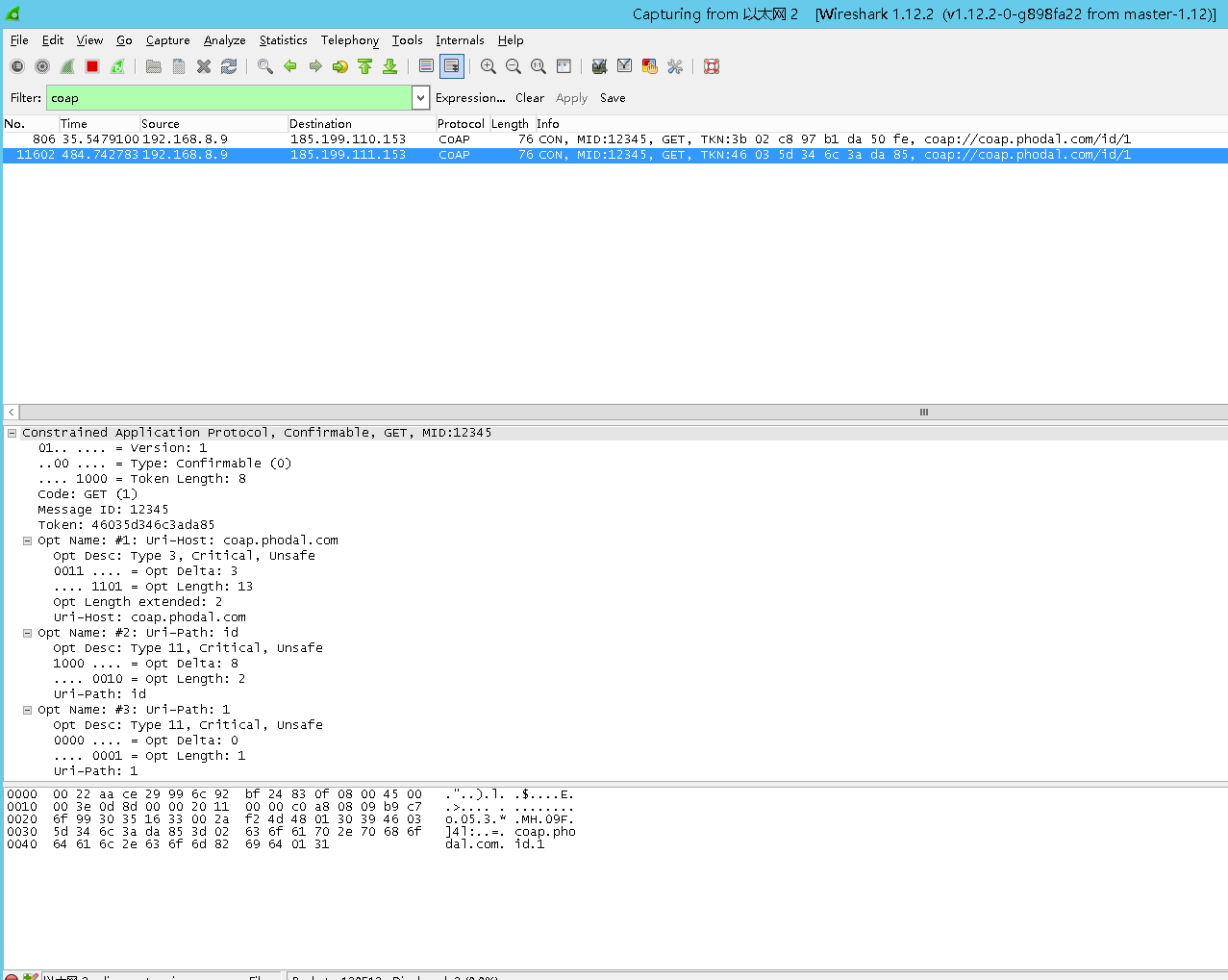Jump to the first packet
This screenshot has width=1228, height=980.
[x=364, y=66]
